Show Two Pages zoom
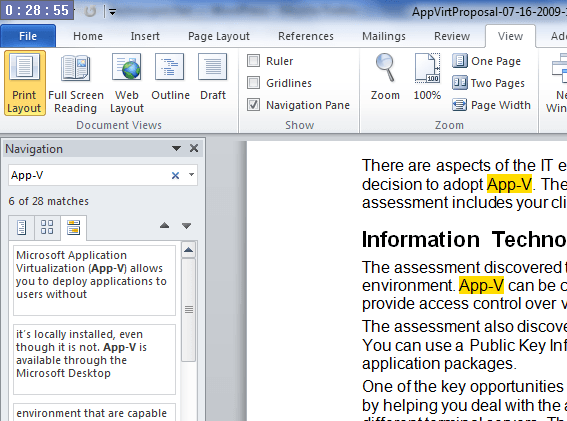 pos(488,83)
